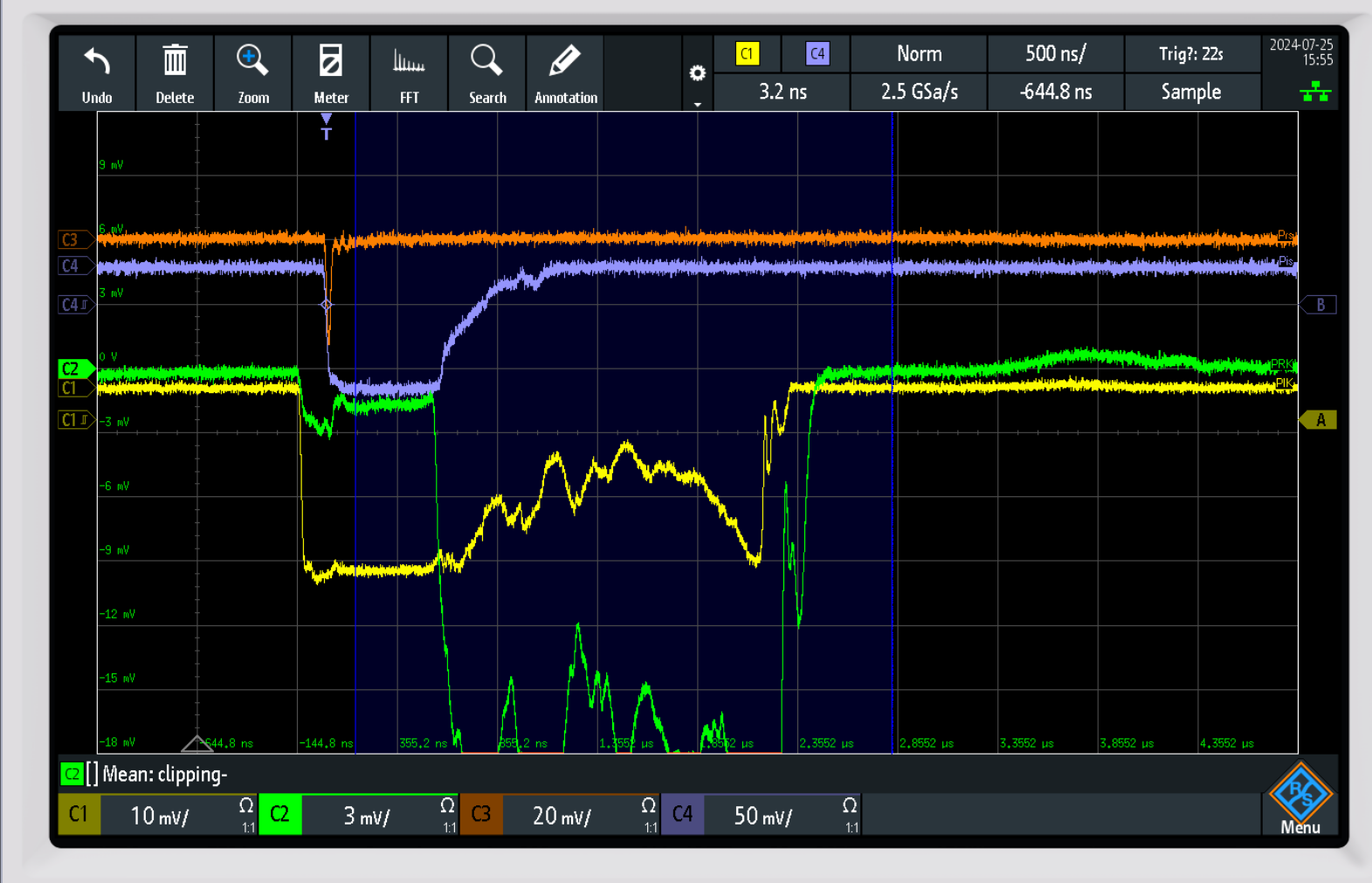Viewport: 1372px width, 883px height.
Task: Select the Annotation pencil tool
Action: [x=565, y=63]
